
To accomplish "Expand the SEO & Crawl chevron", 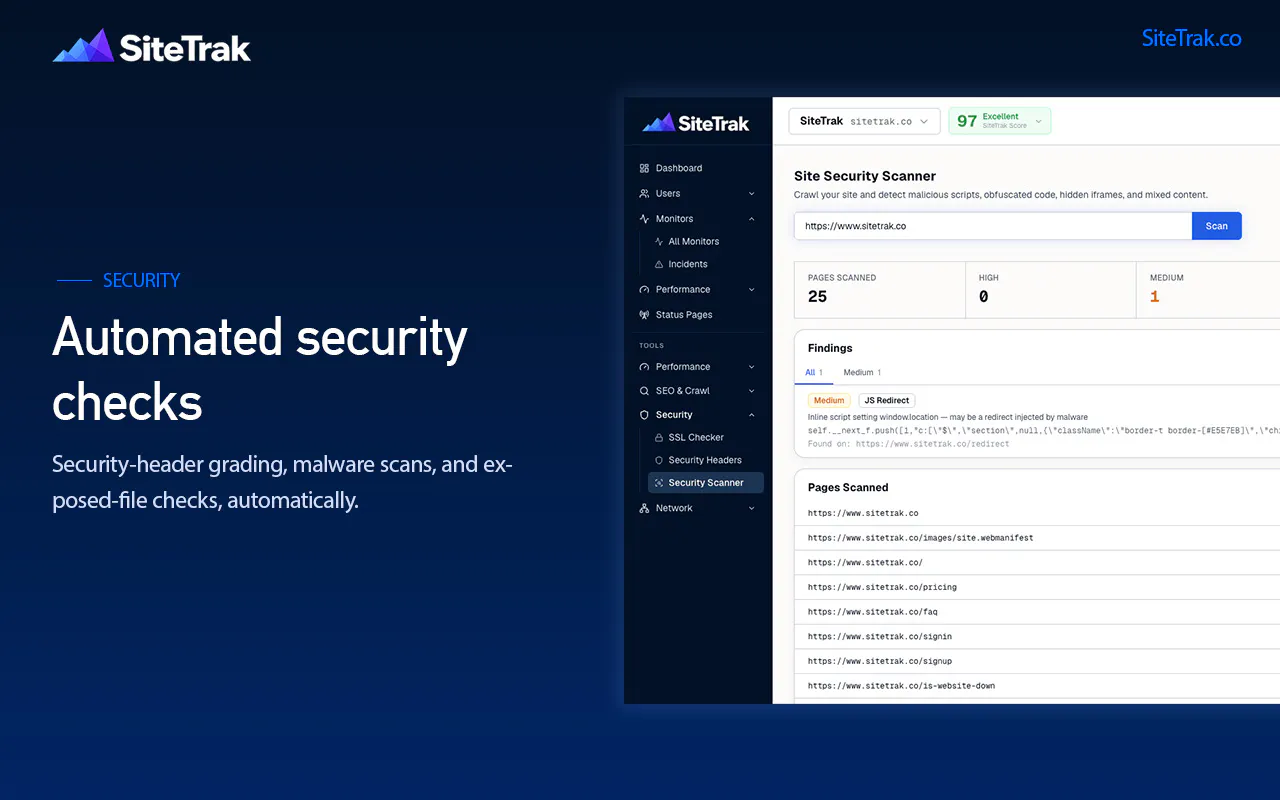I will (752, 390).
